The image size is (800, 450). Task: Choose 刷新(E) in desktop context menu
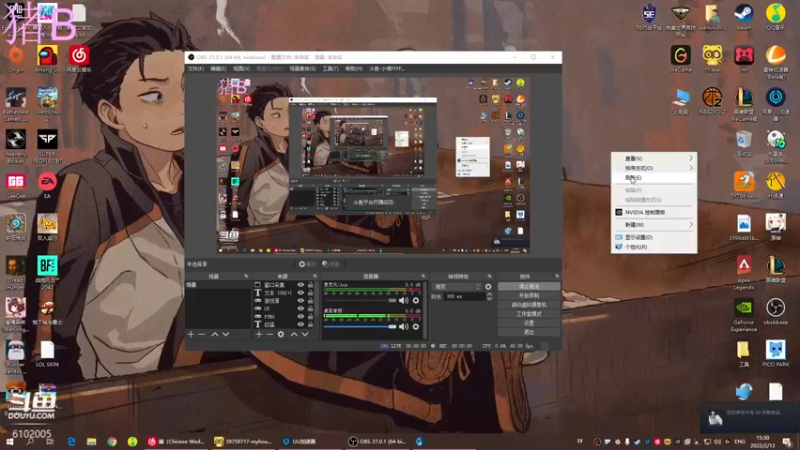click(x=654, y=178)
